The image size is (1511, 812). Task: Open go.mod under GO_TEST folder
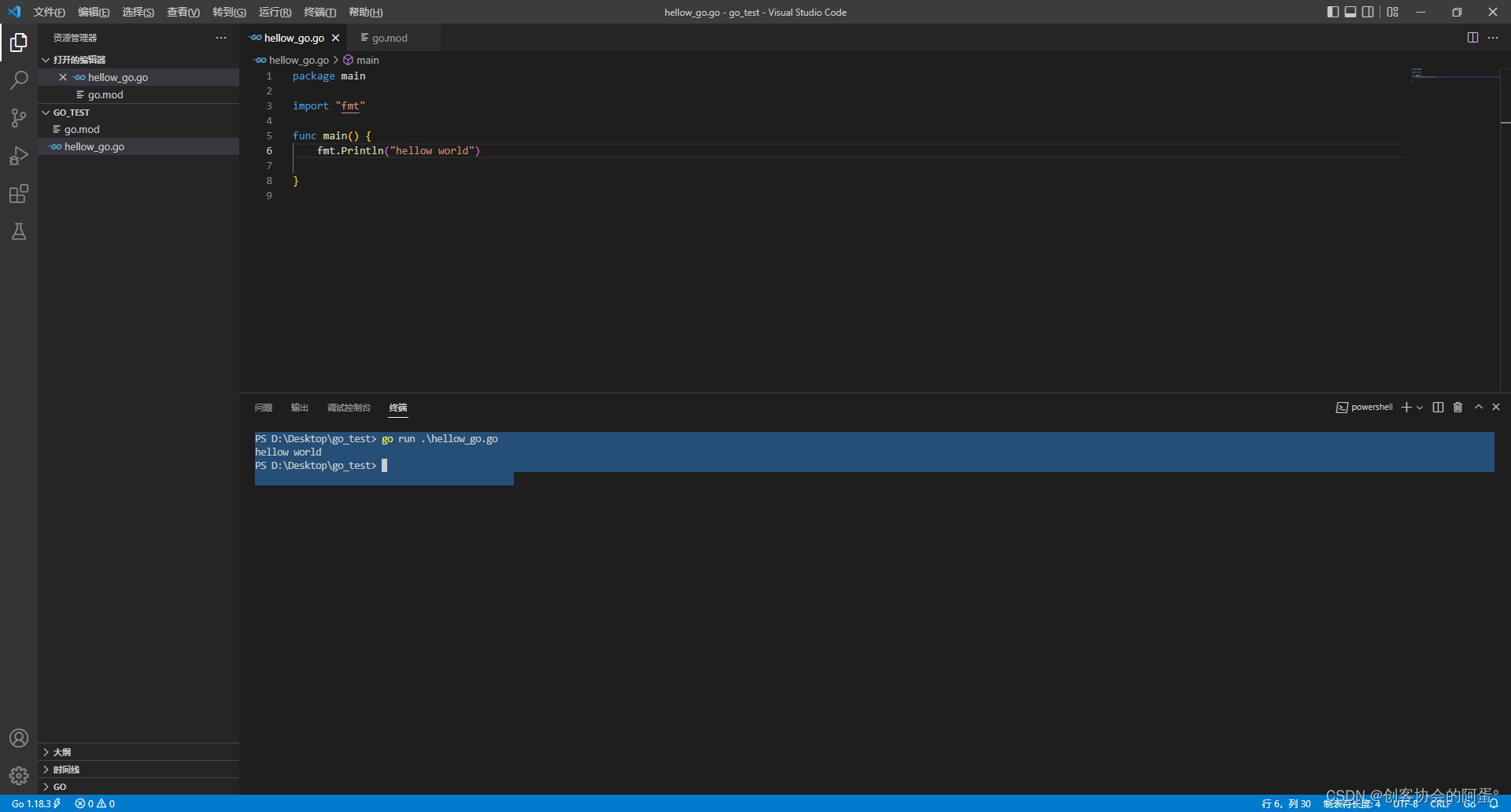click(139, 129)
